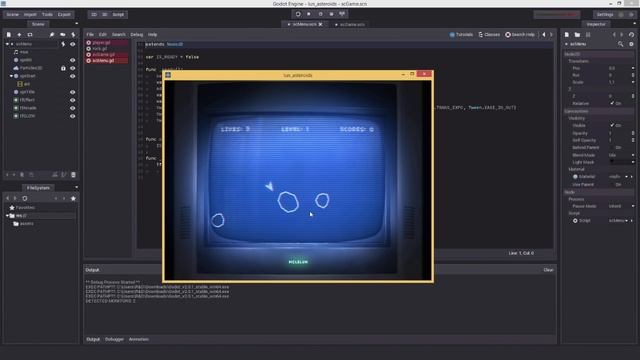The height and width of the screenshot is (360, 640).
Task: Toggle visibility eye of sprShell node
Action: pyautogui.click(x=73, y=76)
